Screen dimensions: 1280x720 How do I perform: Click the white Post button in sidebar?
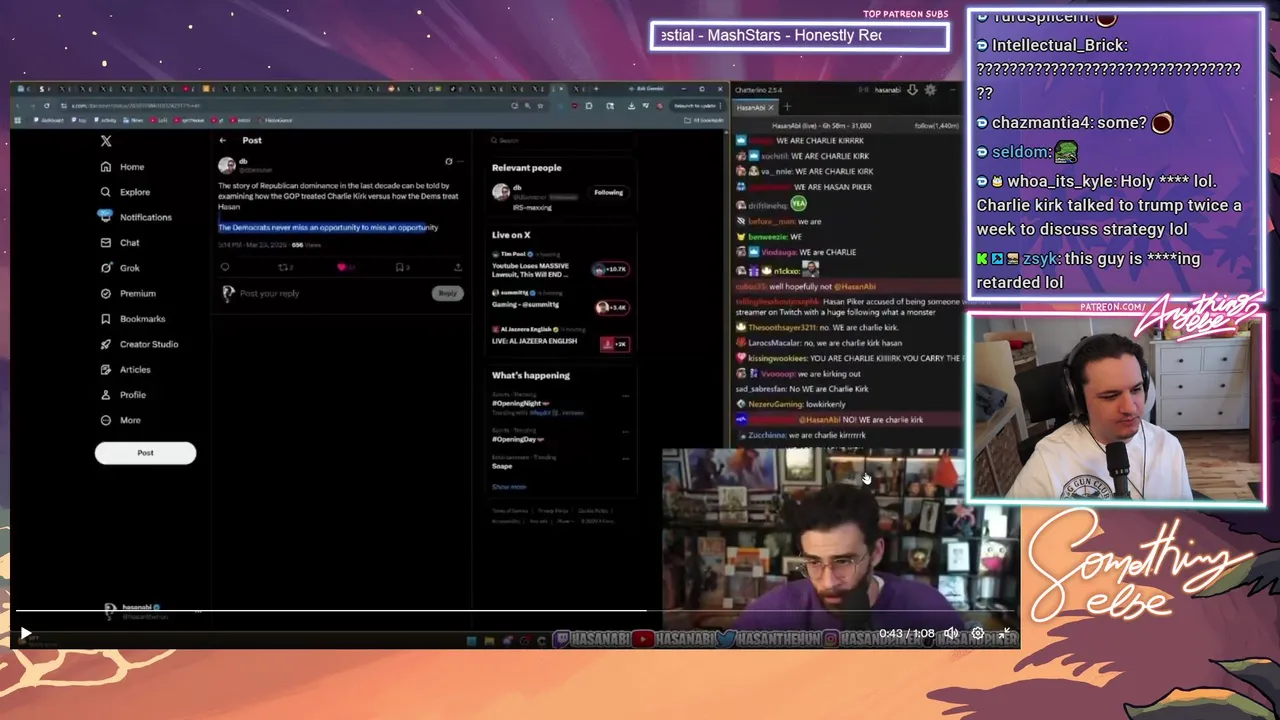[145, 453]
